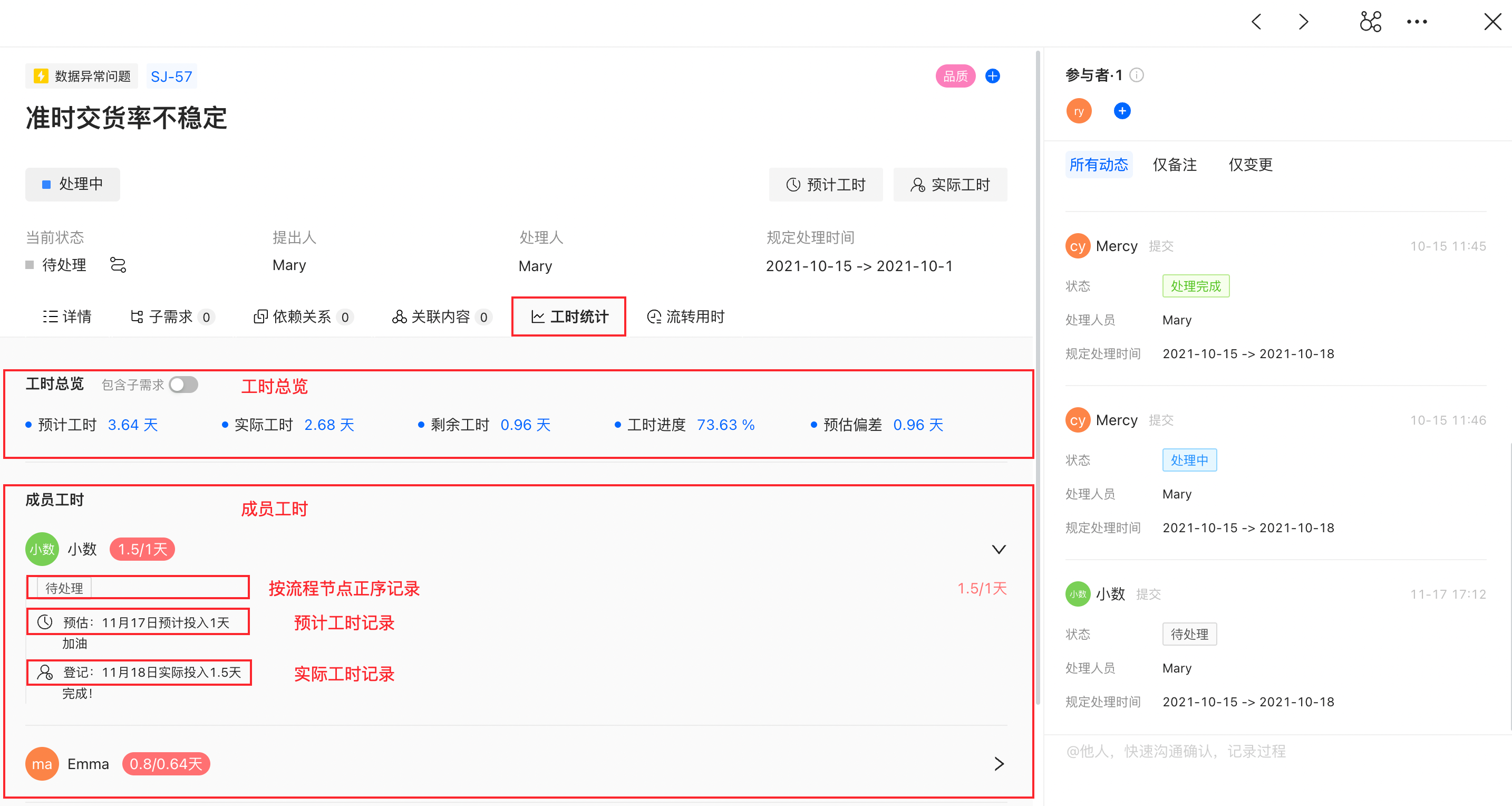Open the 处理中 status dropdown
The image size is (1512, 806).
[x=73, y=185]
